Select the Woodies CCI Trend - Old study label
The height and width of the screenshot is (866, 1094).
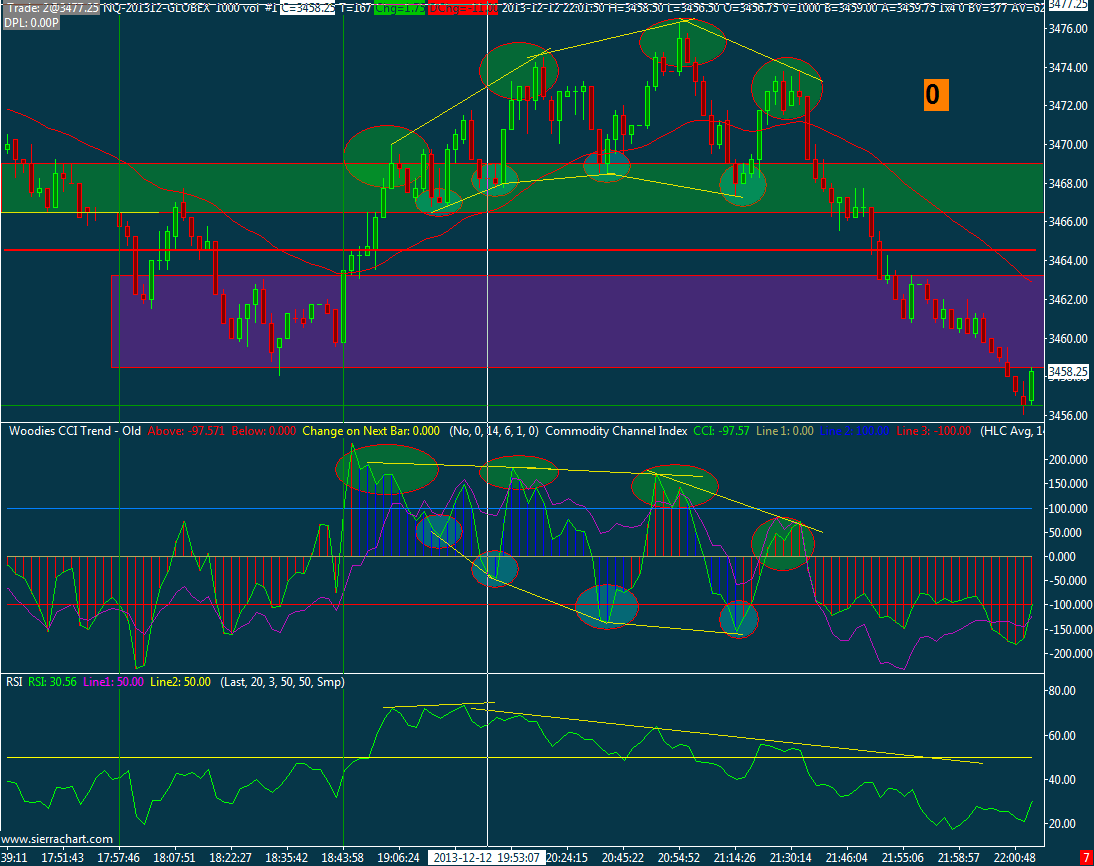(75, 431)
